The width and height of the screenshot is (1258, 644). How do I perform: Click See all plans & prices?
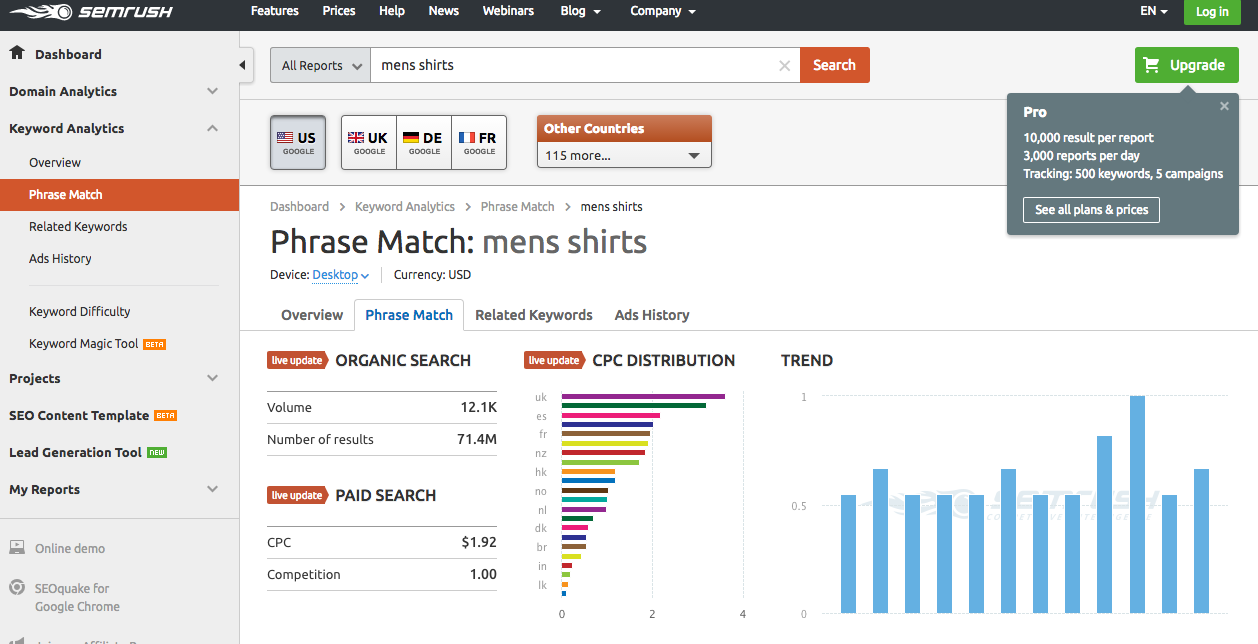(1091, 210)
